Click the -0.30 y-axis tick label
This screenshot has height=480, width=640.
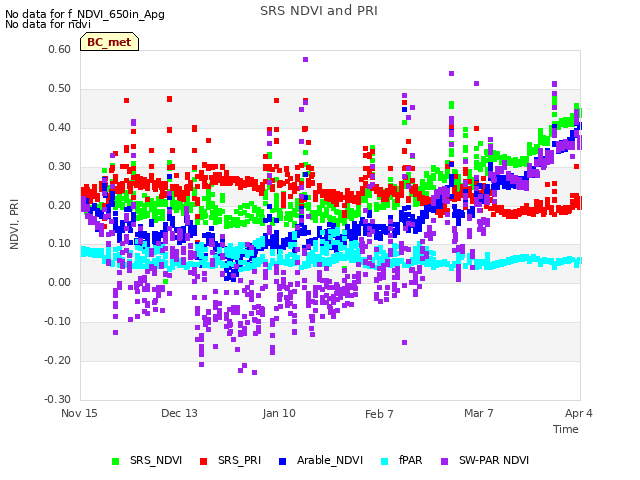pyautogui.click(x=57, y=399)
